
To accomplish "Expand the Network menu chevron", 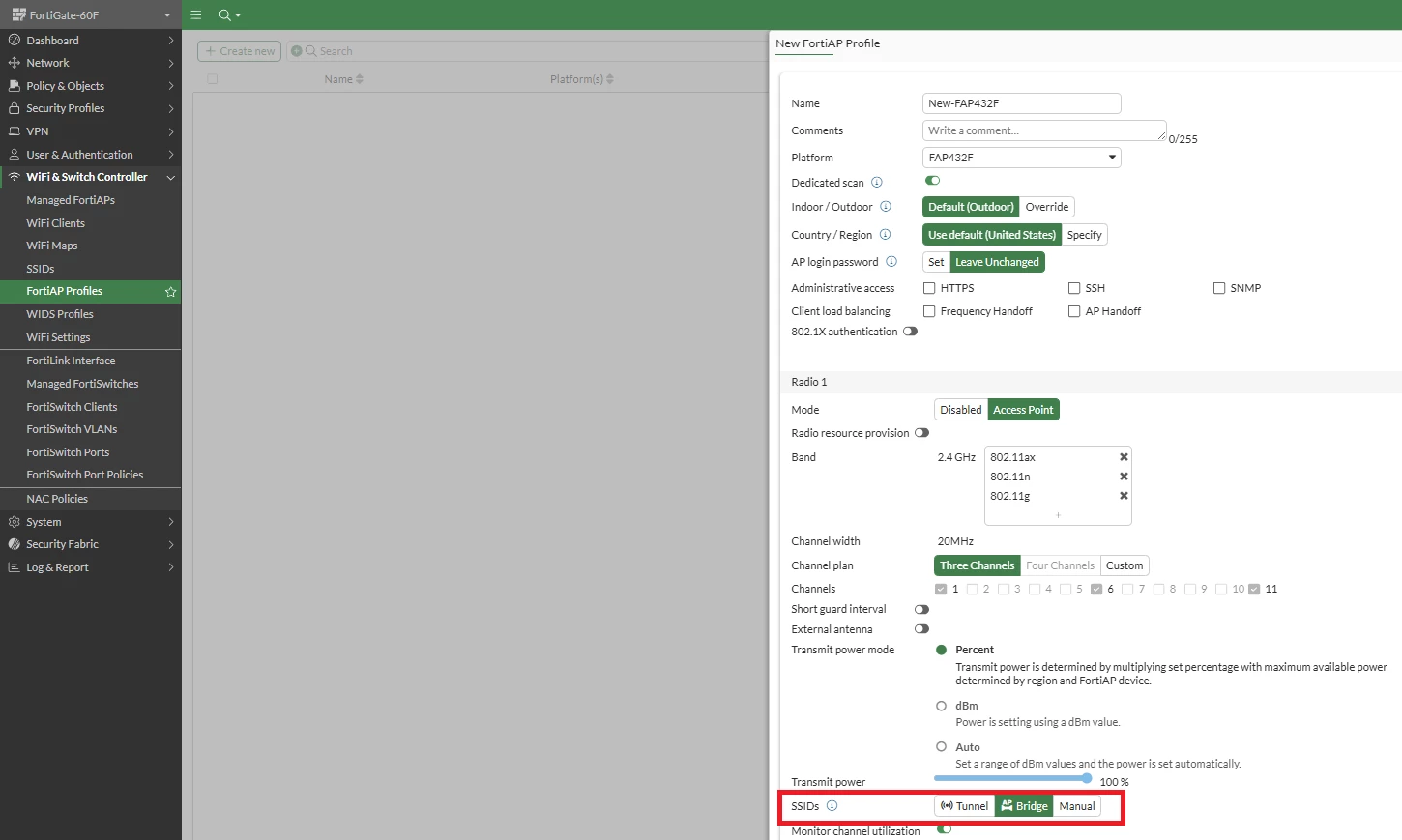I will coord(171,63).
